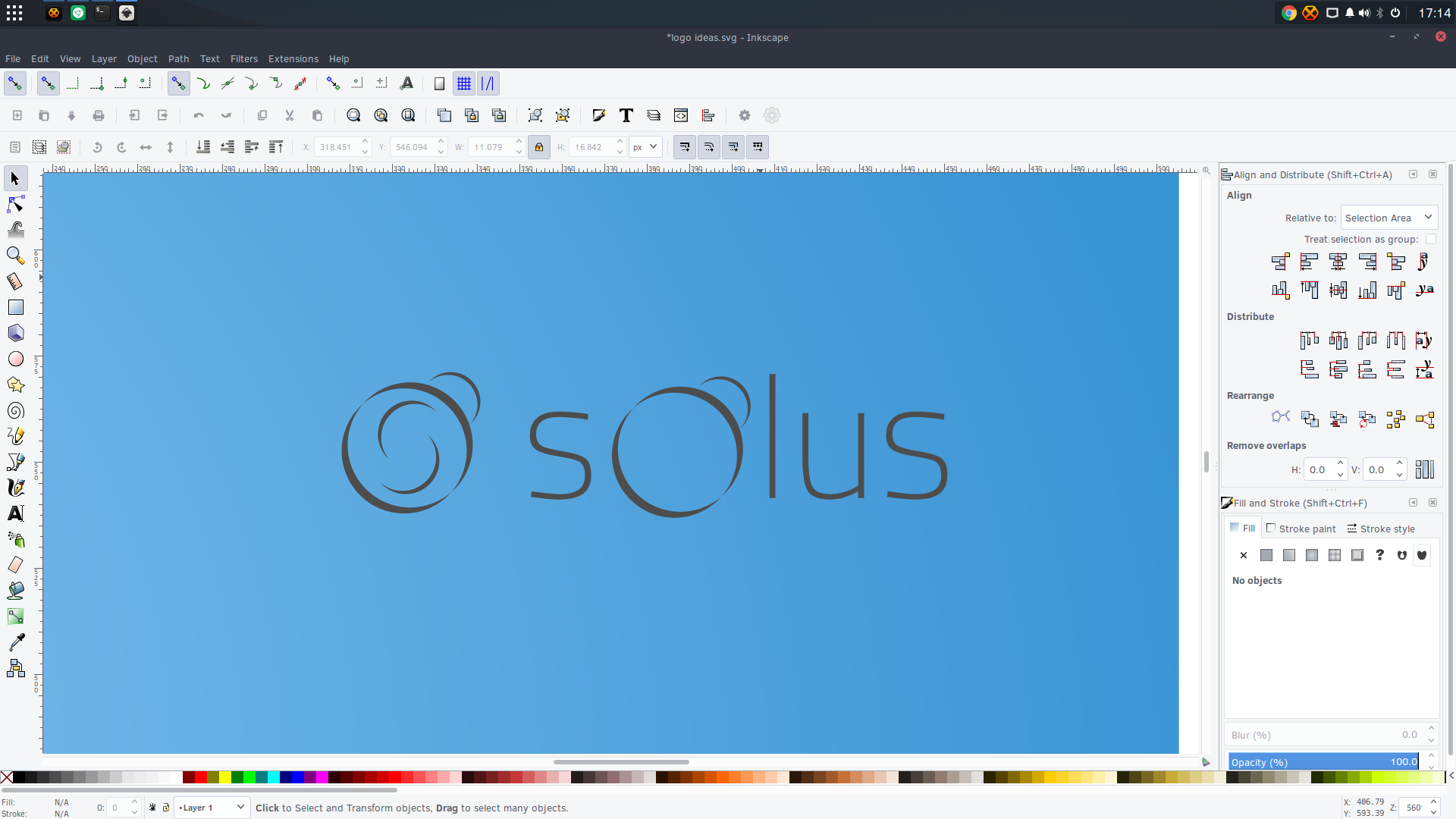Select the Rectangle tool

point(15,307)
